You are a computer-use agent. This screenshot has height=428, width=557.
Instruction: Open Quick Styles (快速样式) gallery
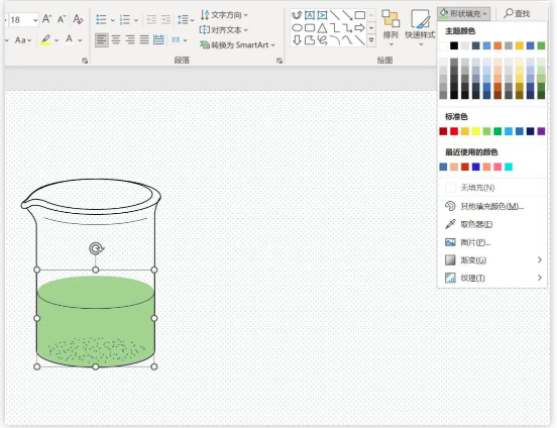pos(420,28)
